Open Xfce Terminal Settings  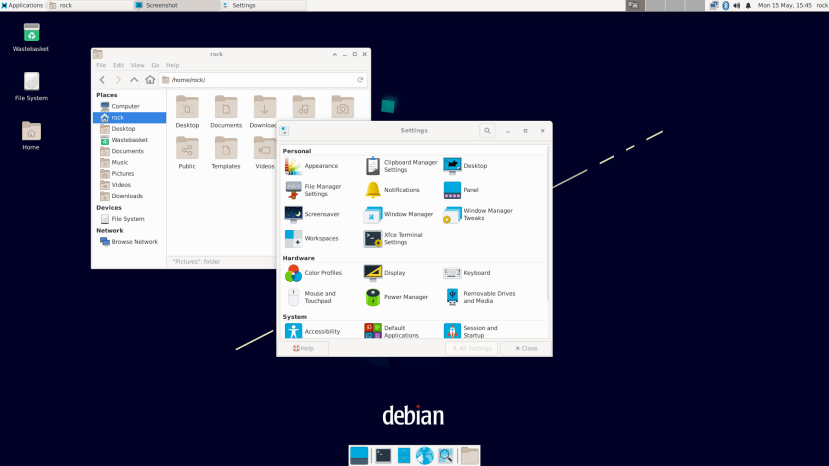(x=394, y=239)
